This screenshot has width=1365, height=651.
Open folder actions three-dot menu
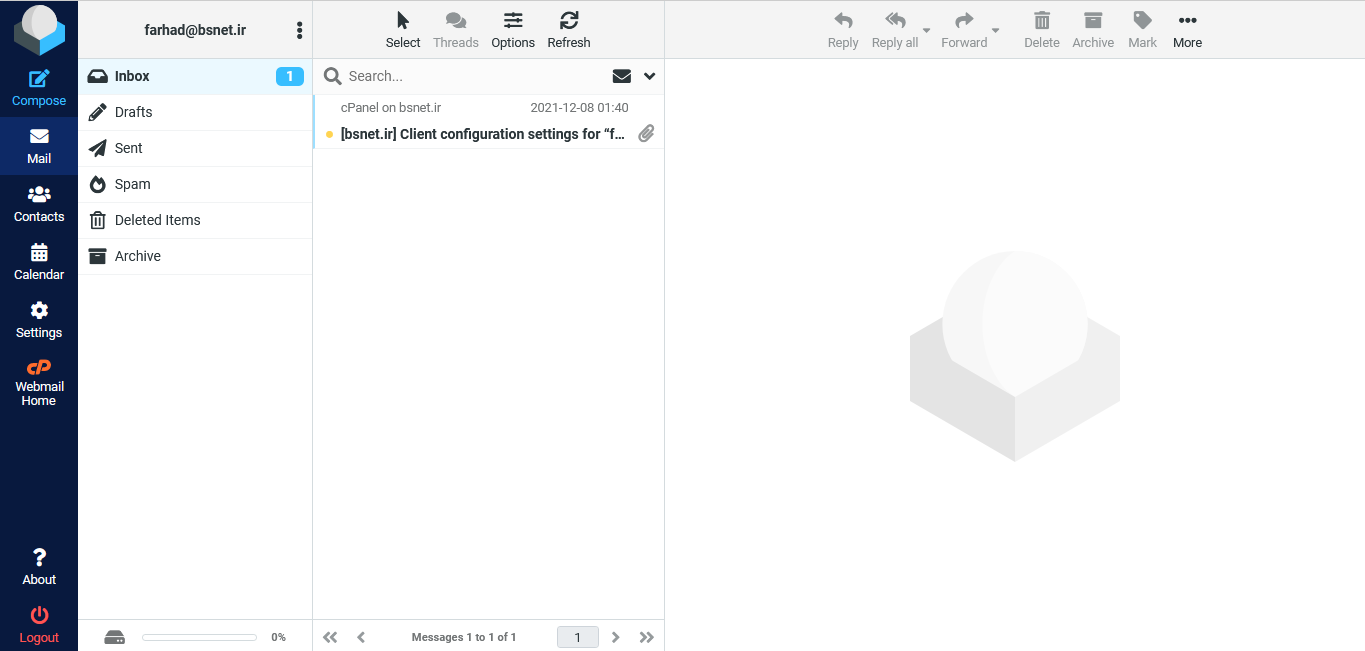(299, 30)
